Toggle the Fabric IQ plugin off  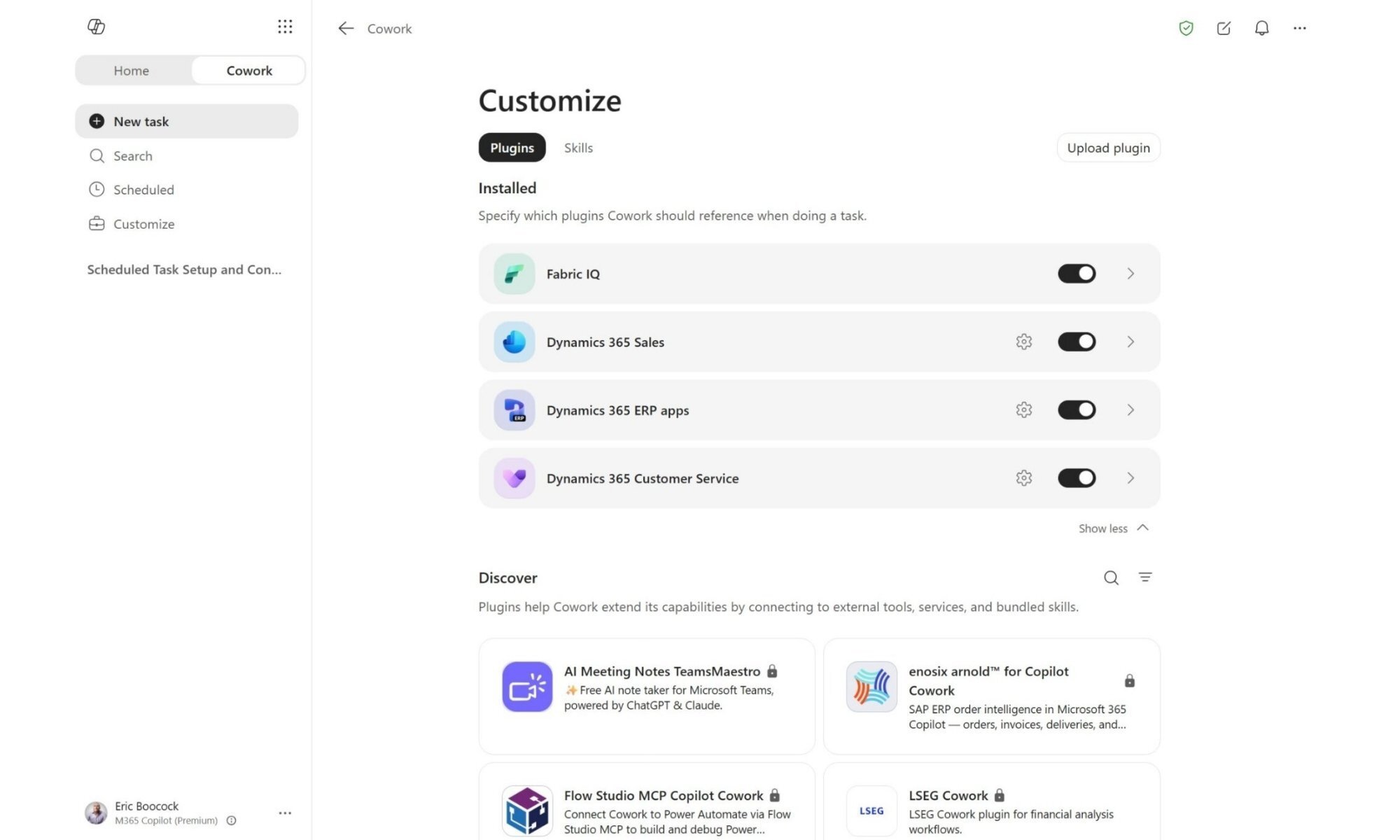click(1077, 274)
